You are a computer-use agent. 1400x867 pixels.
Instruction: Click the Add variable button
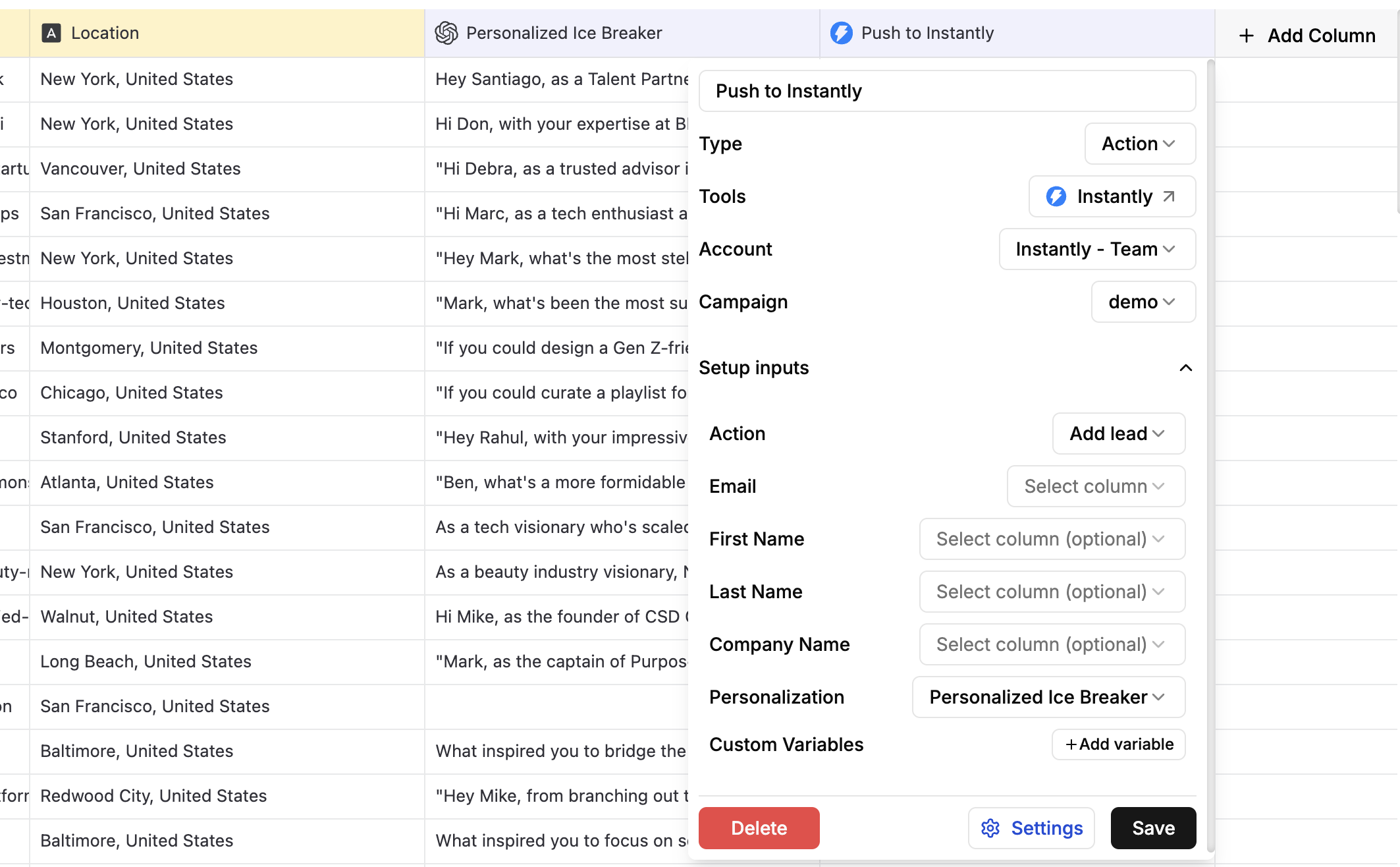pos(1119,744)
